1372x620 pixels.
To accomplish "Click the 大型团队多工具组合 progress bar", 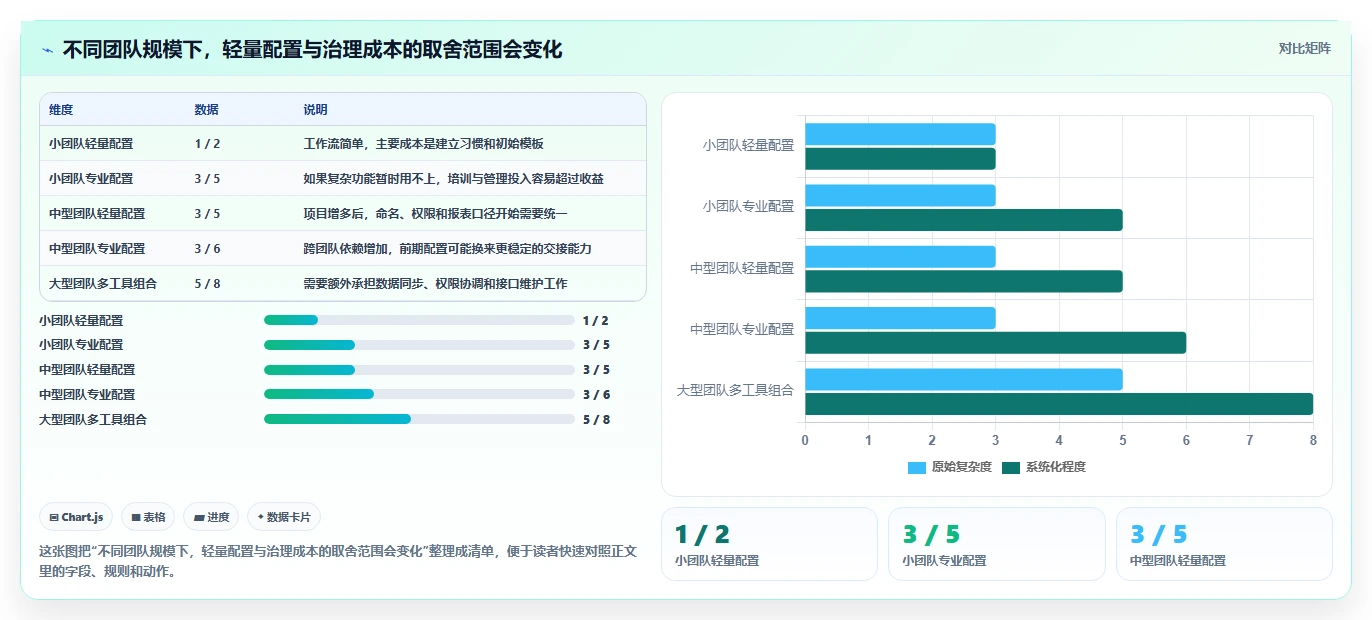I will [419, 419].
